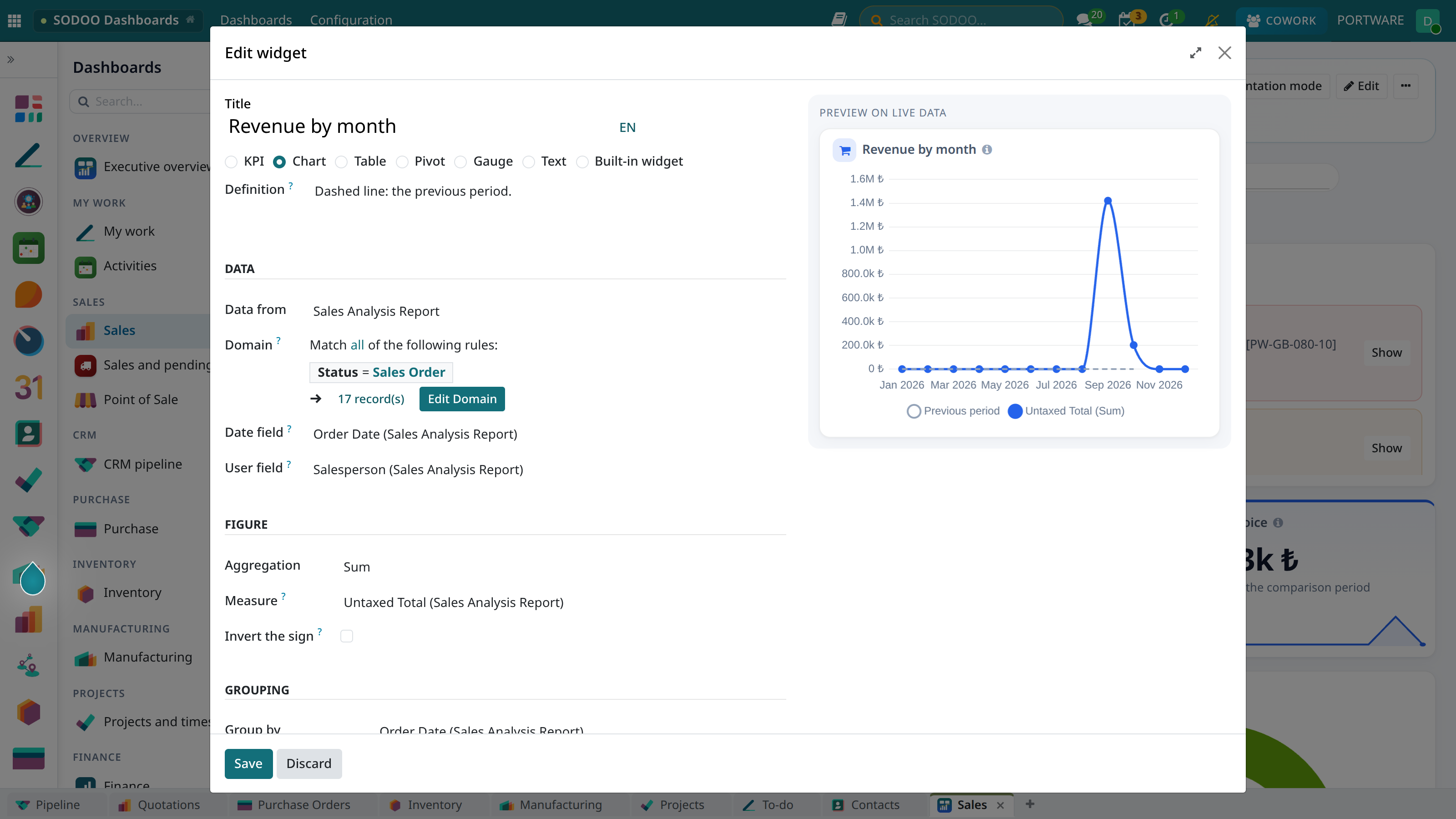Open the CRM pipeline dashboard item

[x=142, y=464]
